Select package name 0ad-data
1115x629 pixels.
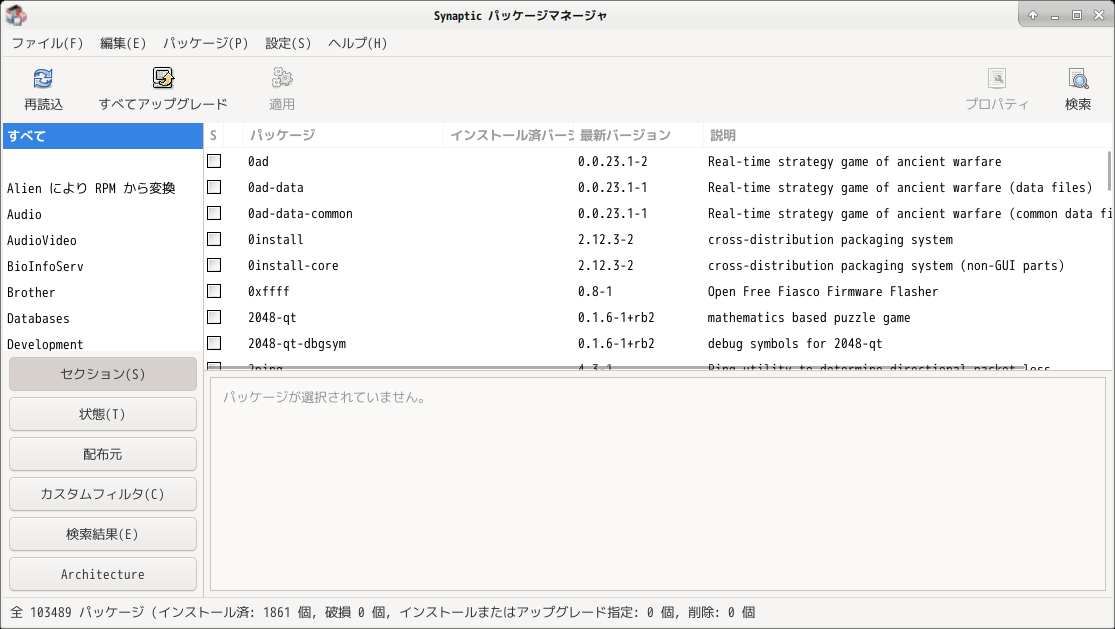(275, 188)
